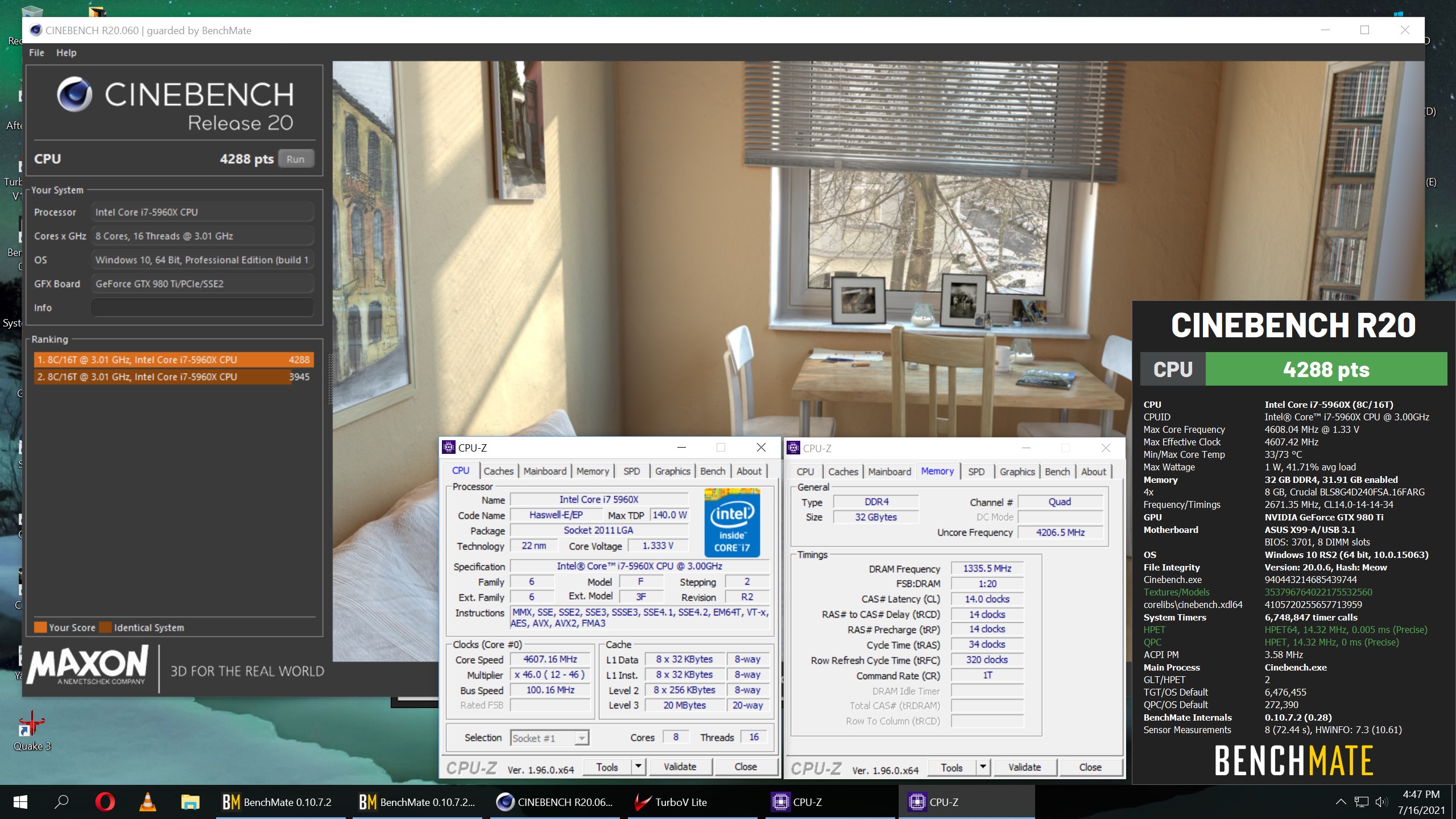This screenshot has height=819, width=1456.
Task: Open the clock and date flyout
Action: tap(1421, 802)
